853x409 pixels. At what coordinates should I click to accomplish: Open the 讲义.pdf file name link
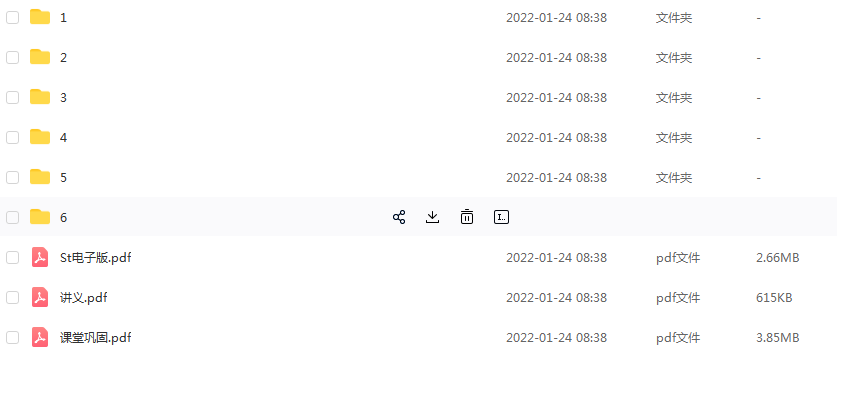click(x=84, y=297)
